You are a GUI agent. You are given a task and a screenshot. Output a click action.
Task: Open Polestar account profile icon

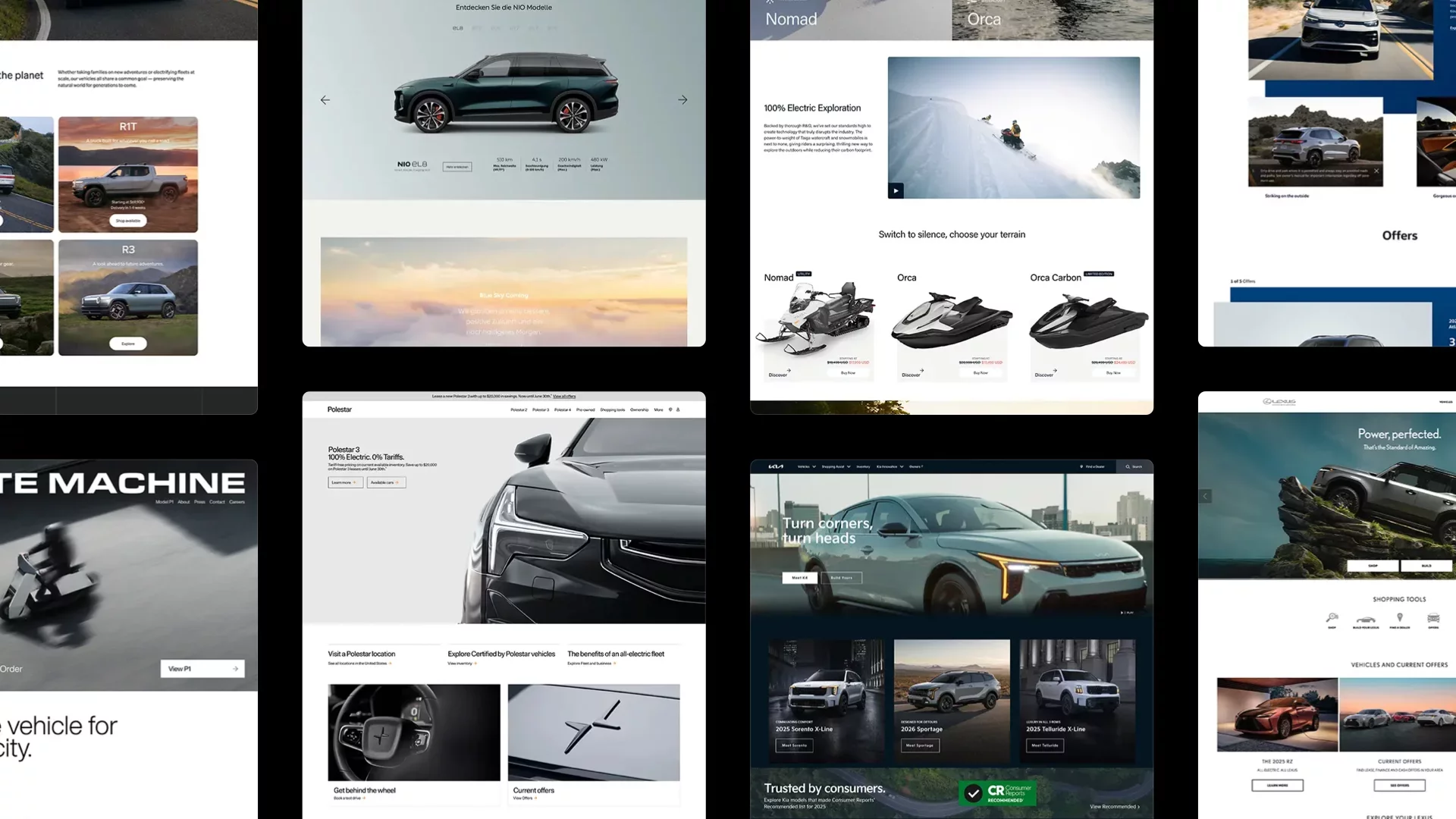[678, 409]
